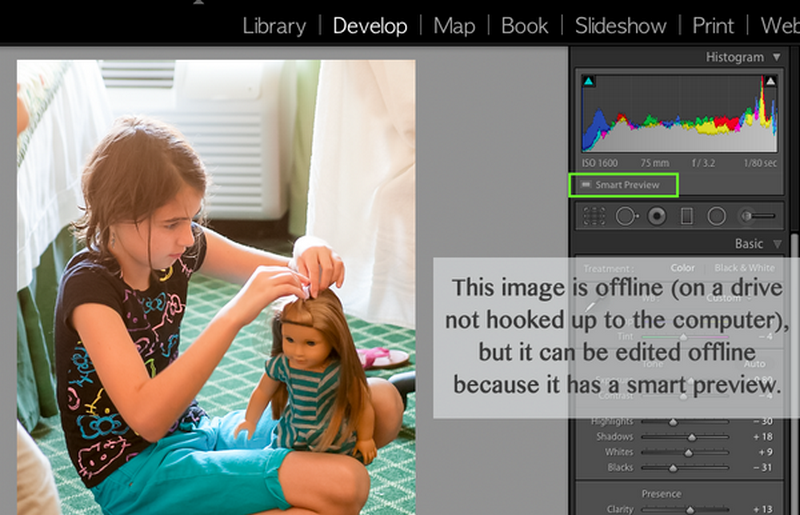Click the Shadows slider label

tap(615, 437)
